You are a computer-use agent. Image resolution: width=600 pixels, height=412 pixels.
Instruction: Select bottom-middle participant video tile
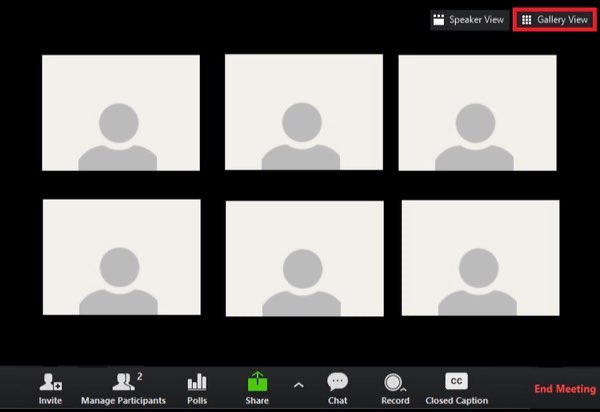305,259
